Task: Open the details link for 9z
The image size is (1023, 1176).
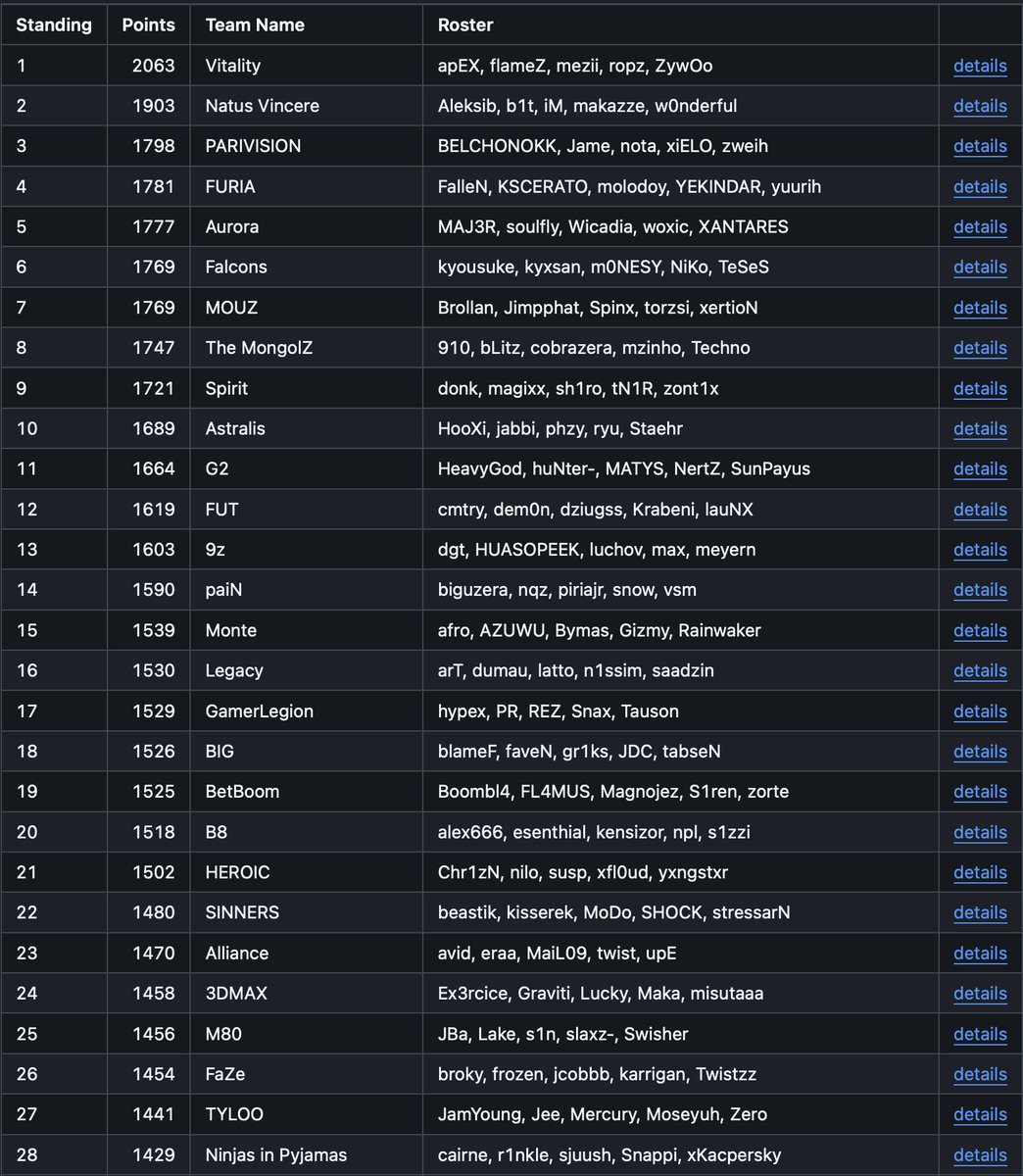Action: click(x=980, y=550)
